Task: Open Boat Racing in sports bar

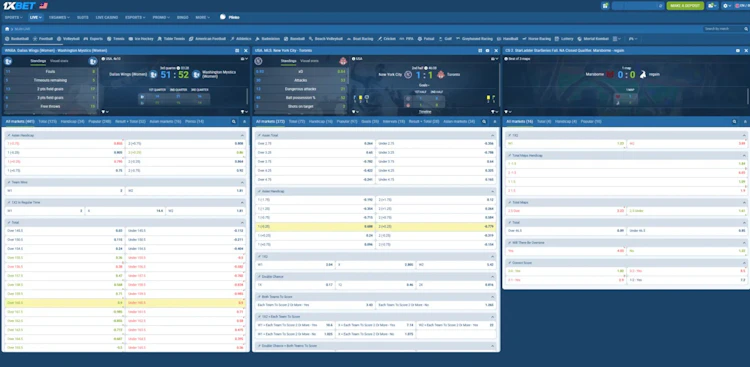Action: [x=360, y=39]
